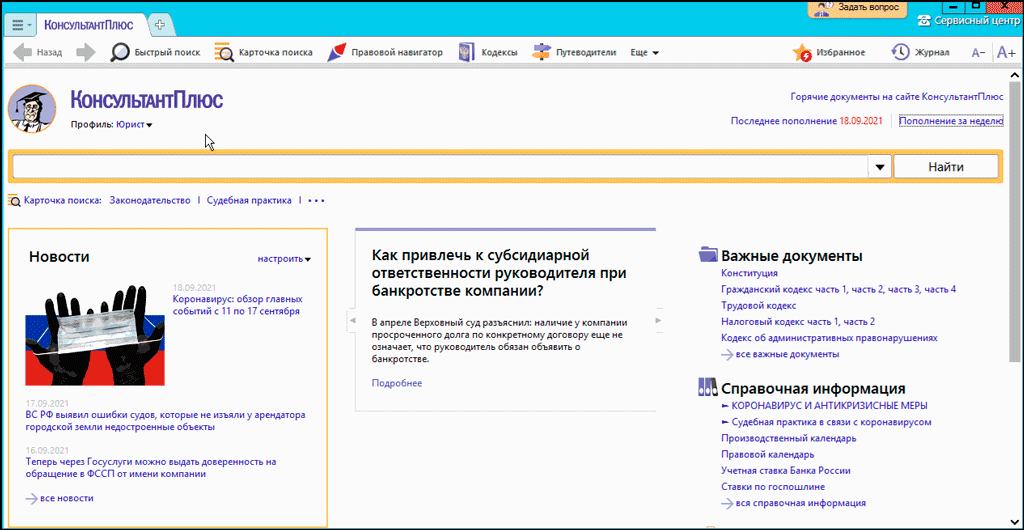Click Service Center phone icon
The height and width of the screenshot is (530, 1024).
click(923, 20)
